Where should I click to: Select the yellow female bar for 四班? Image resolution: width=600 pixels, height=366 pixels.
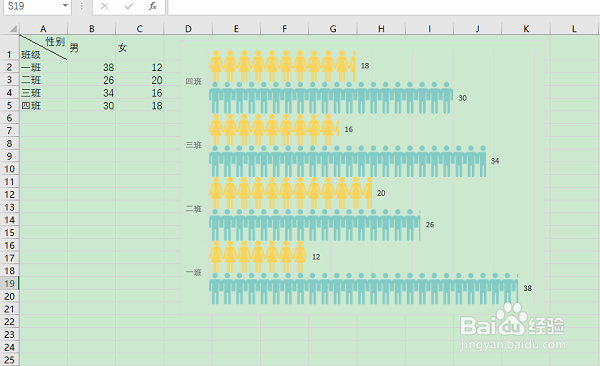[x=282, y=66]
